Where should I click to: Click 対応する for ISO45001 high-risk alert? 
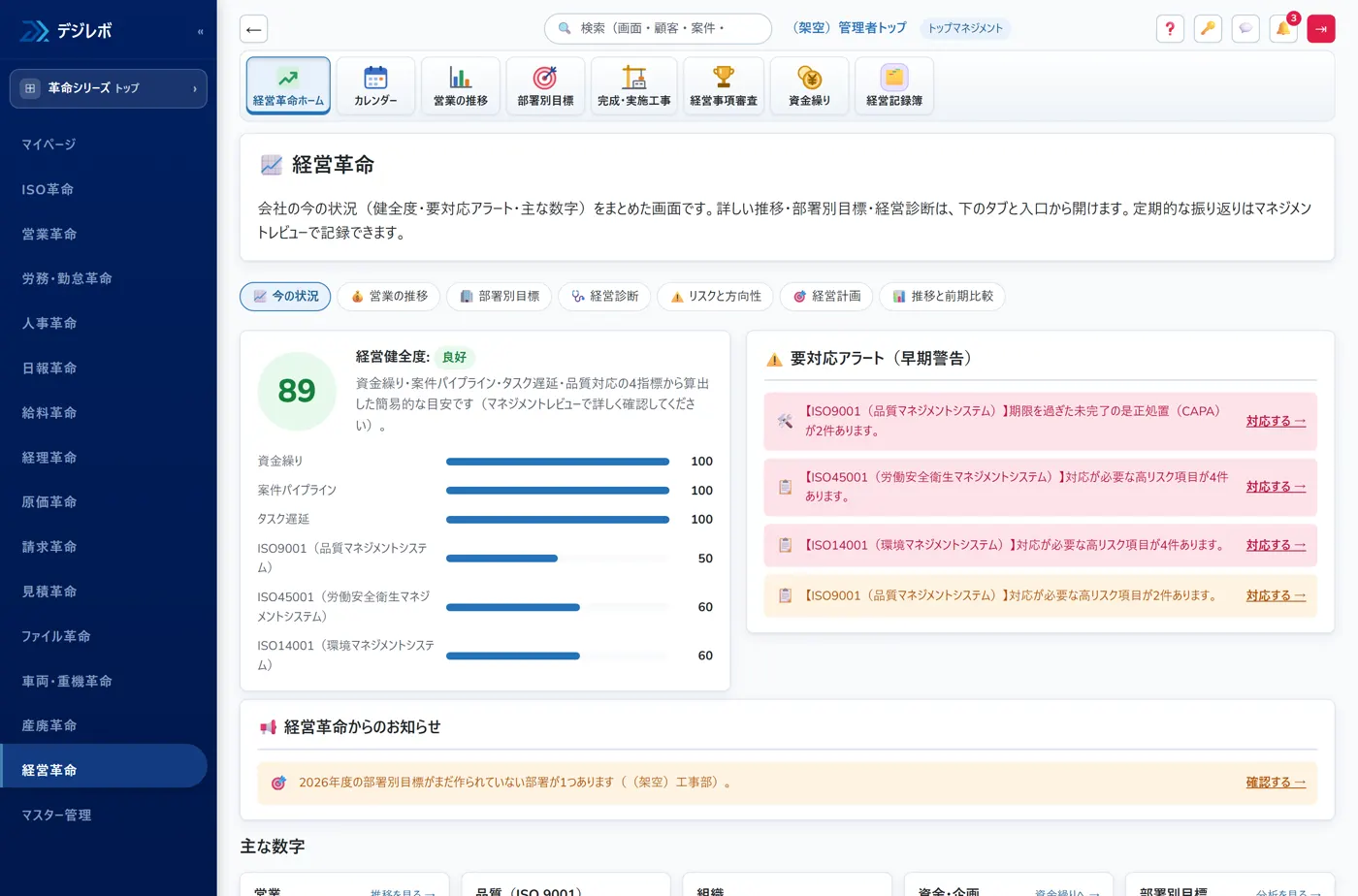point(1276,487)
